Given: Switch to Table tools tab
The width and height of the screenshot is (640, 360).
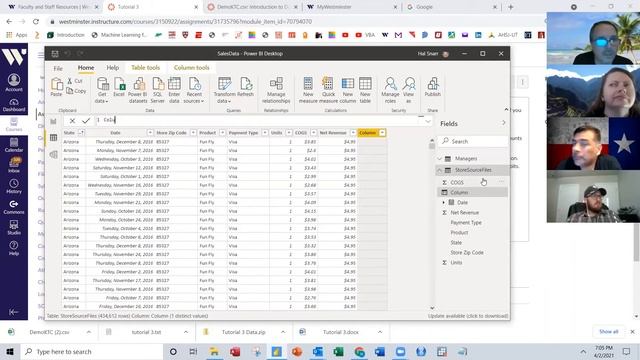Looking at the screenshot, I should point(145,68).
